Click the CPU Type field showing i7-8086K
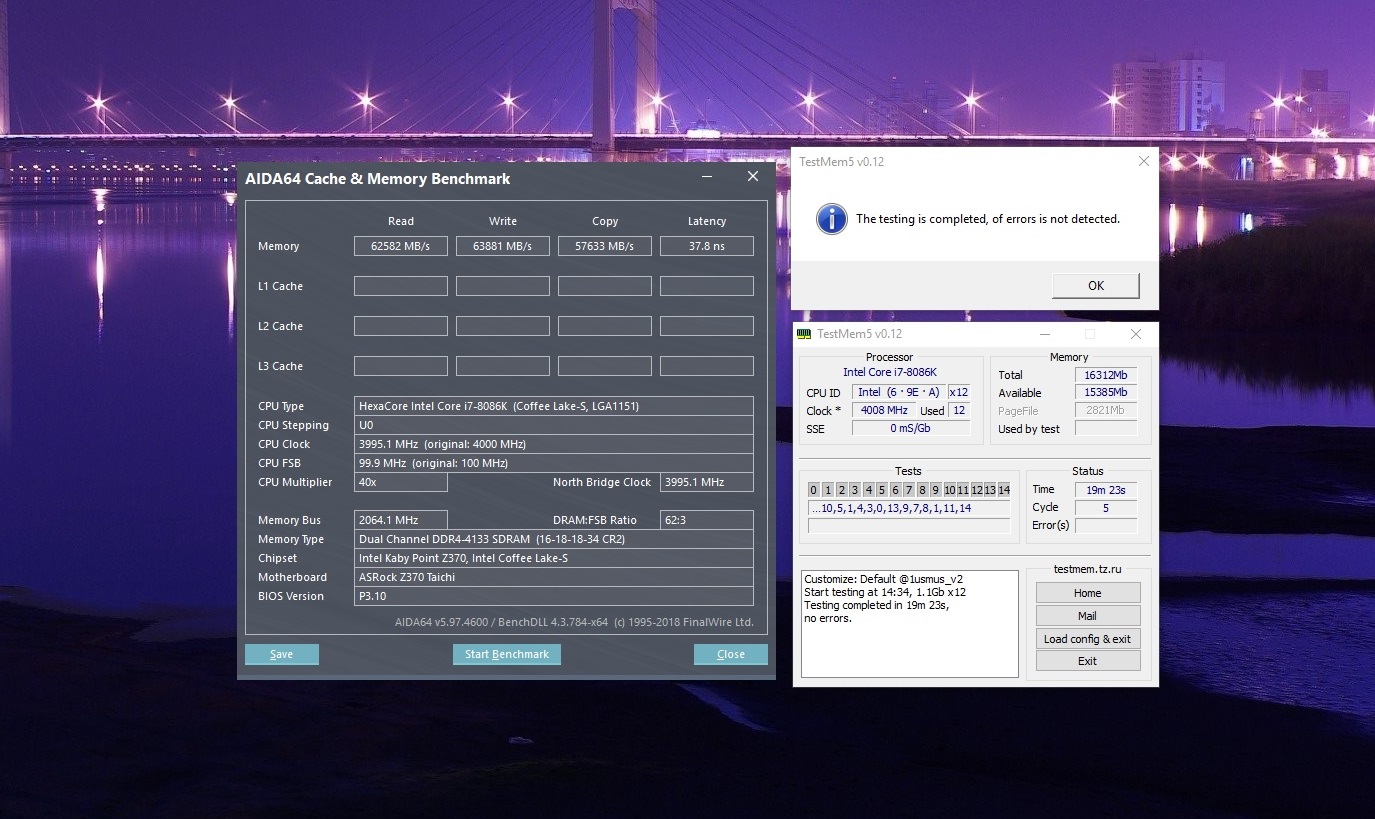1375x819 pixels. (x=554, y=406)
